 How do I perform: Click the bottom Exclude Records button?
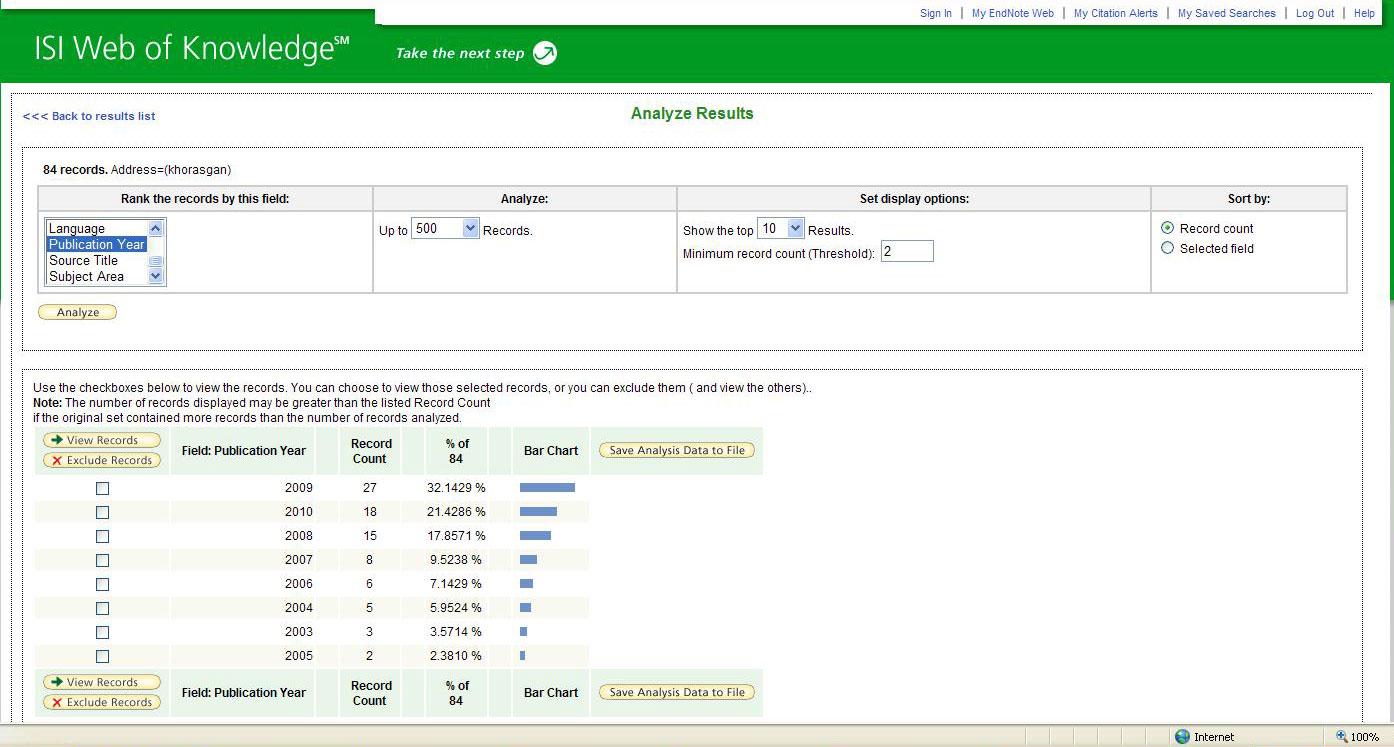(x=102, y=703)
